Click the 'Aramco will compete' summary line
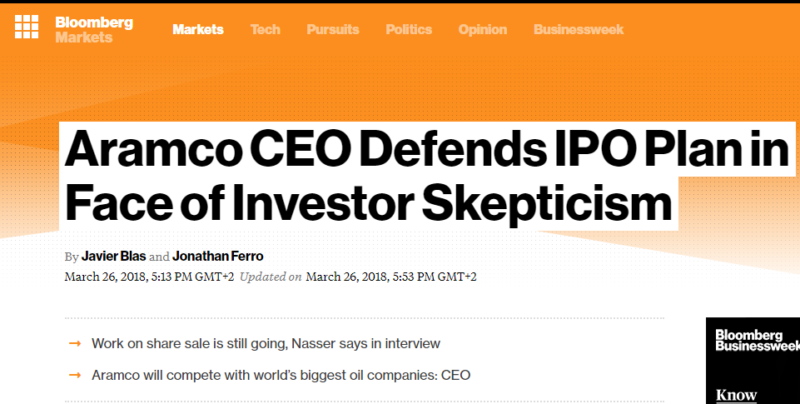Image resolution: width=800 pixels, height=404 pixels. click(281, 375)
